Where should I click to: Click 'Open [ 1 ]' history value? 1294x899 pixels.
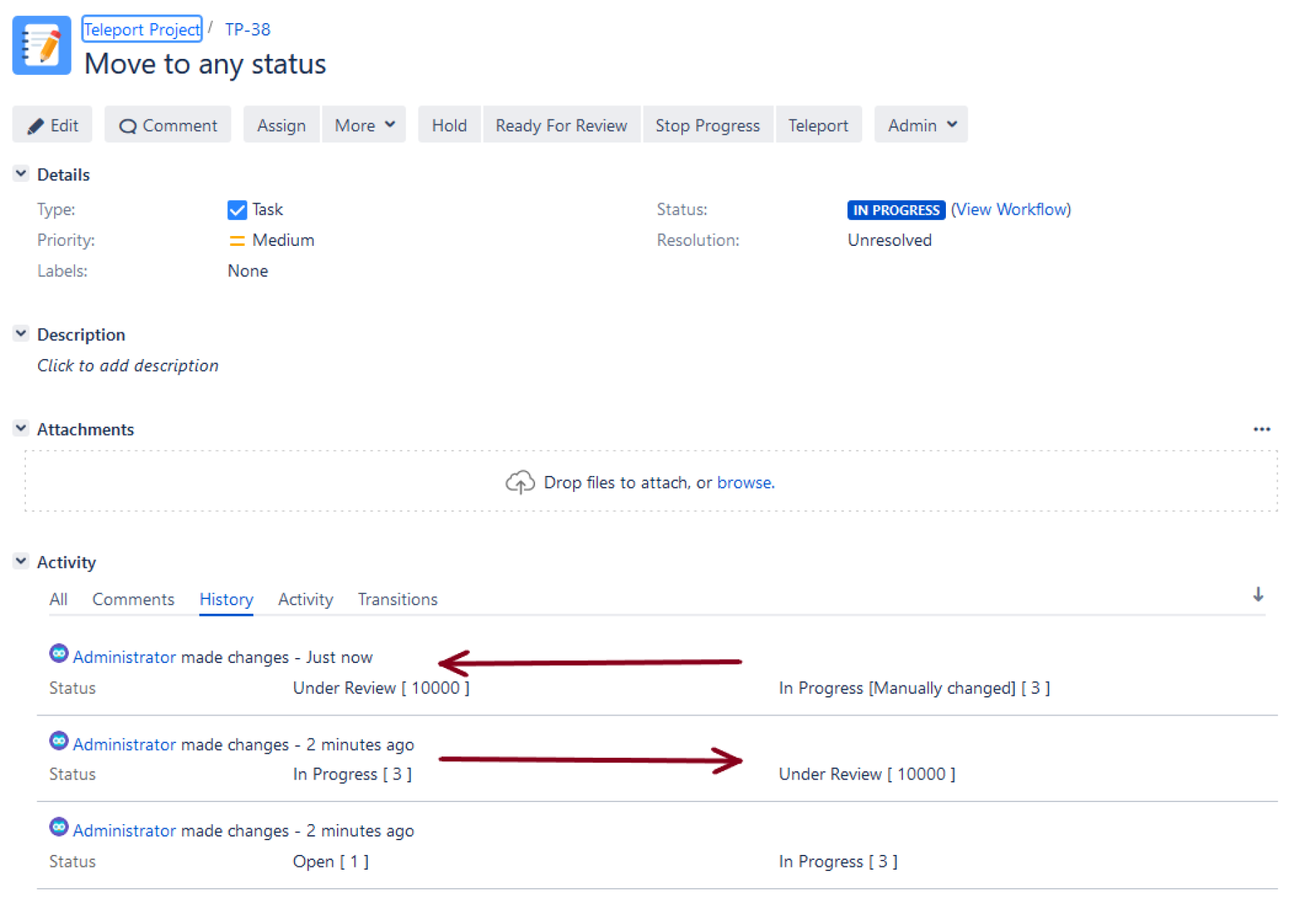coord(331,861)
